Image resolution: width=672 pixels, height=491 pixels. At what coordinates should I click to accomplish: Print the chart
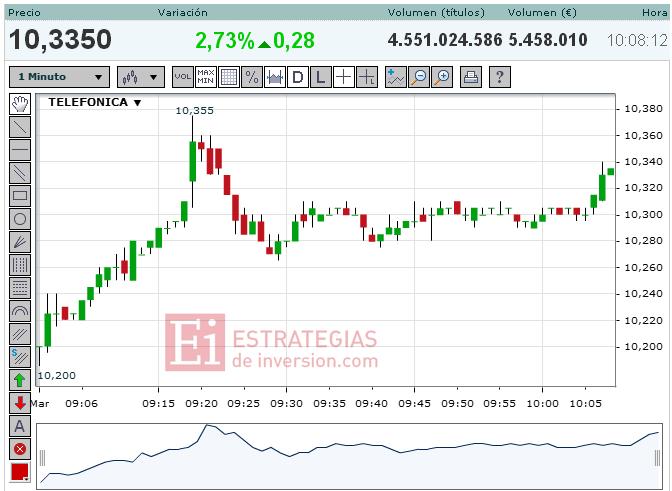(471, 77)
